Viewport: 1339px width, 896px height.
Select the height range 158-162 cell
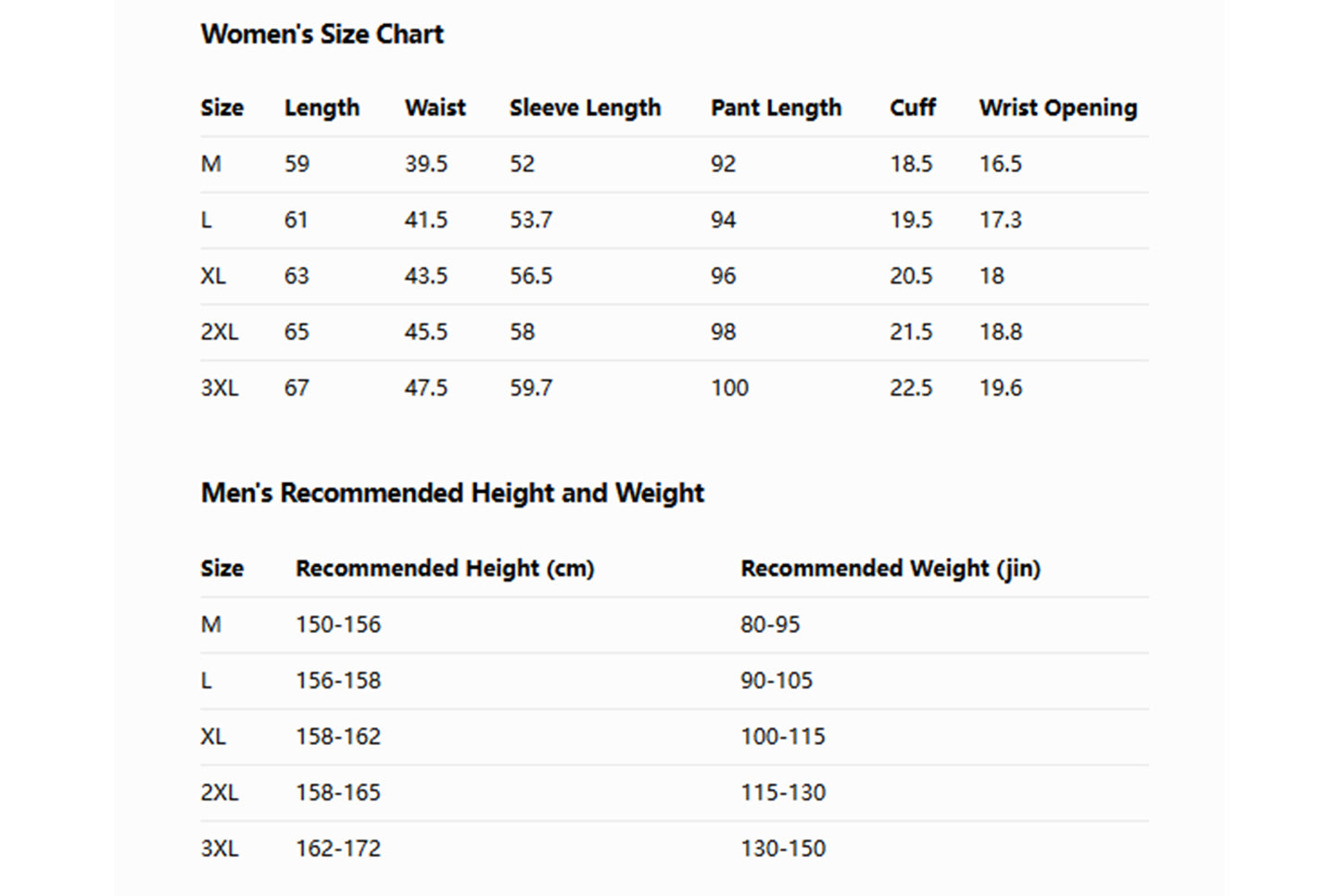click(338, 737)
